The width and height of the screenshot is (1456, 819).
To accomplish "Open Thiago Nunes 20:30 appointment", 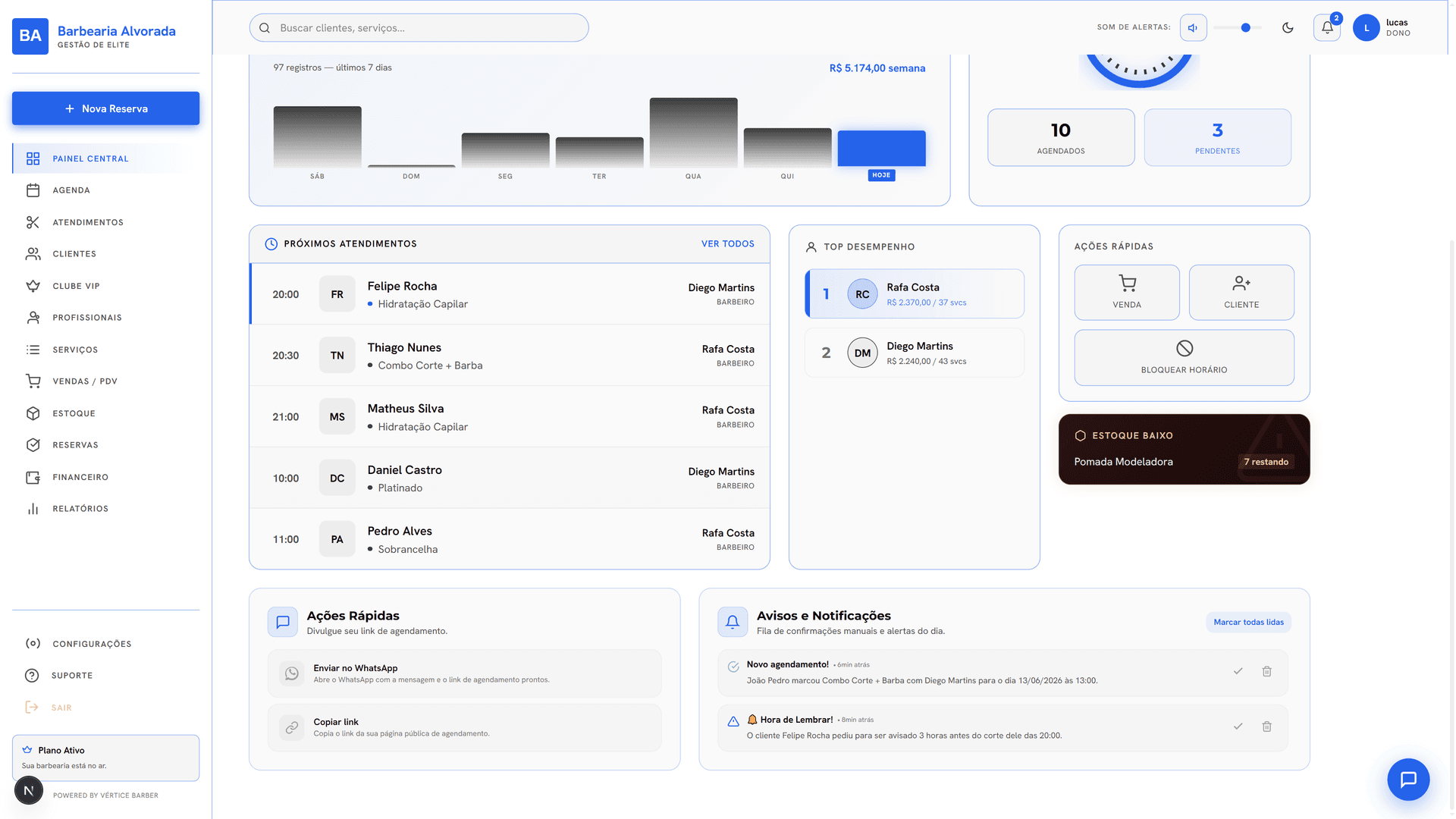I will pyautogui.click(x=510, y=356).
